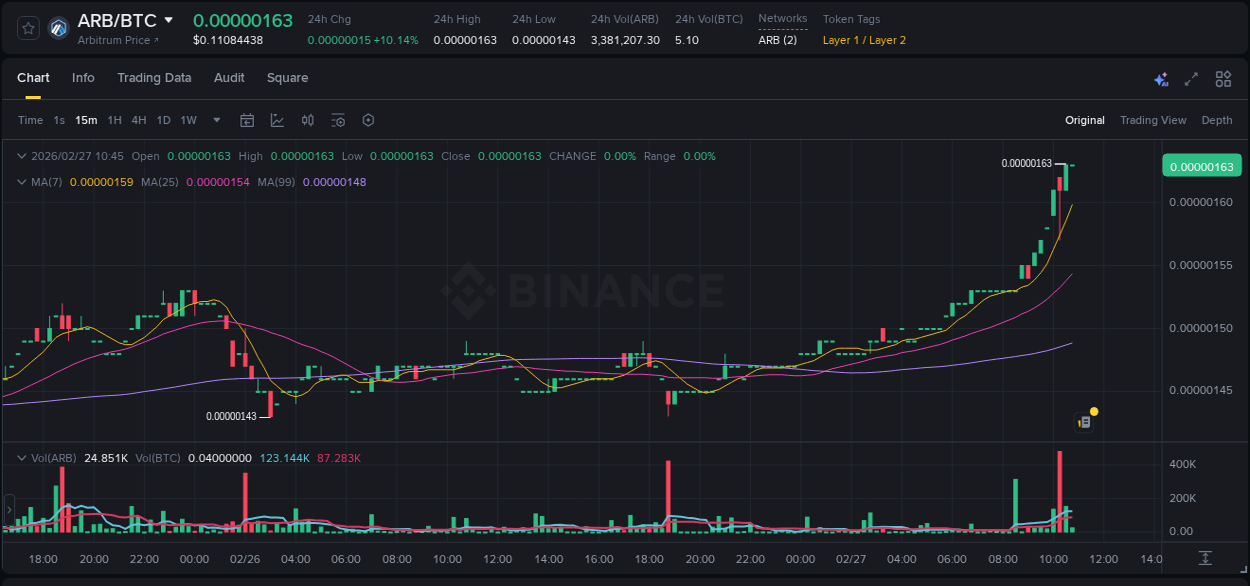Open the Depth chart view
The image size is (1250, 586).
click(x=1217, y=120)
